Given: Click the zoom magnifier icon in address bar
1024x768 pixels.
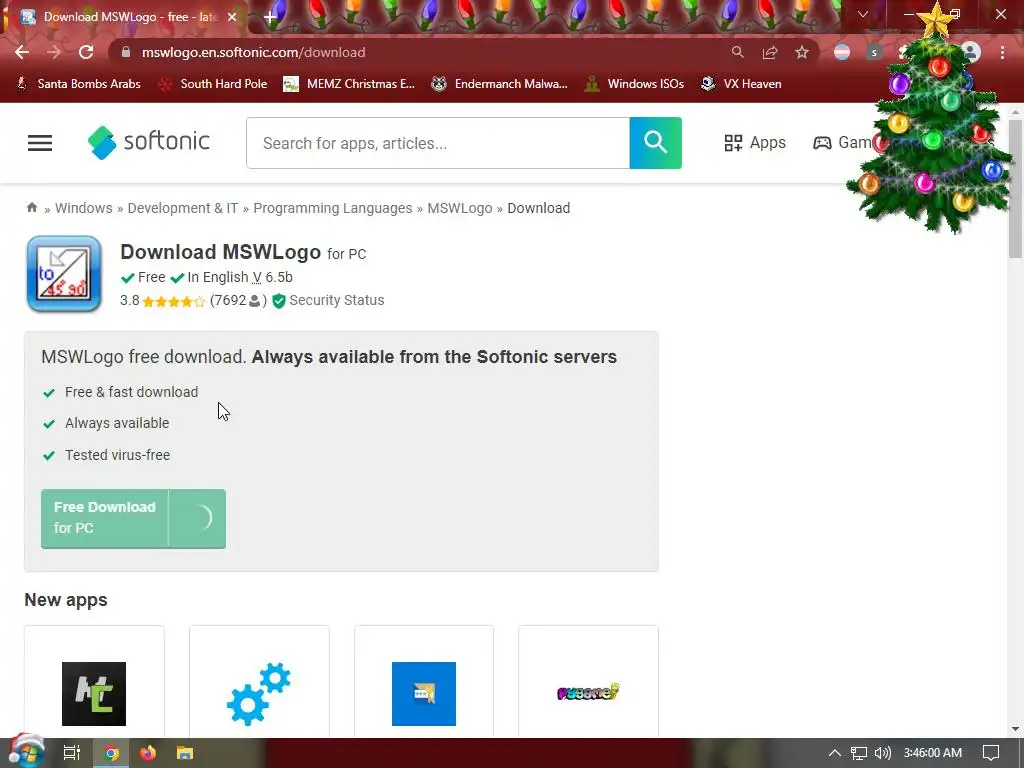Looking at the screenshot, I should click(737, 52).
